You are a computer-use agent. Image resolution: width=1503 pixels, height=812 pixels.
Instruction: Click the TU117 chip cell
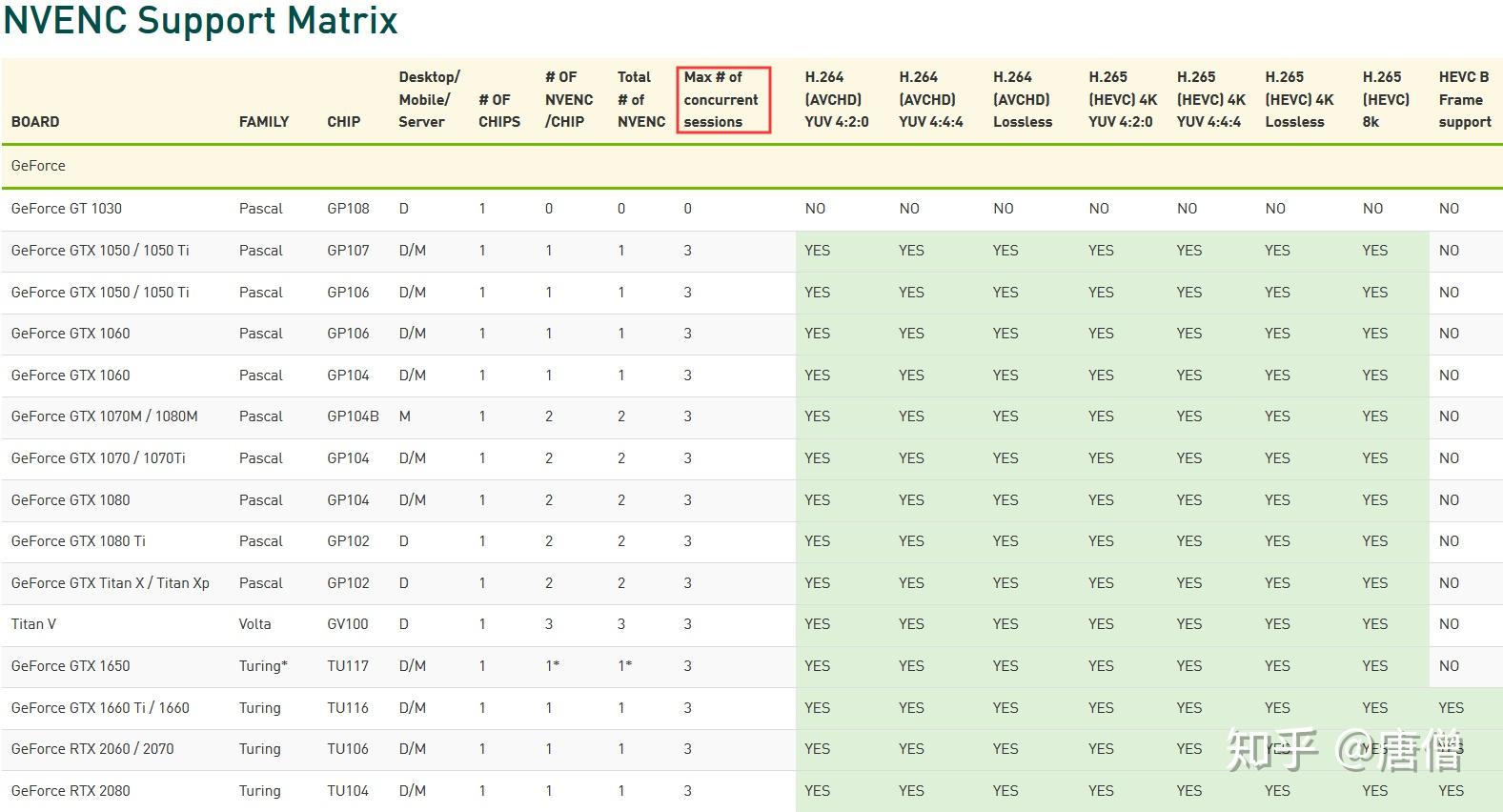[x=348, y=666]
